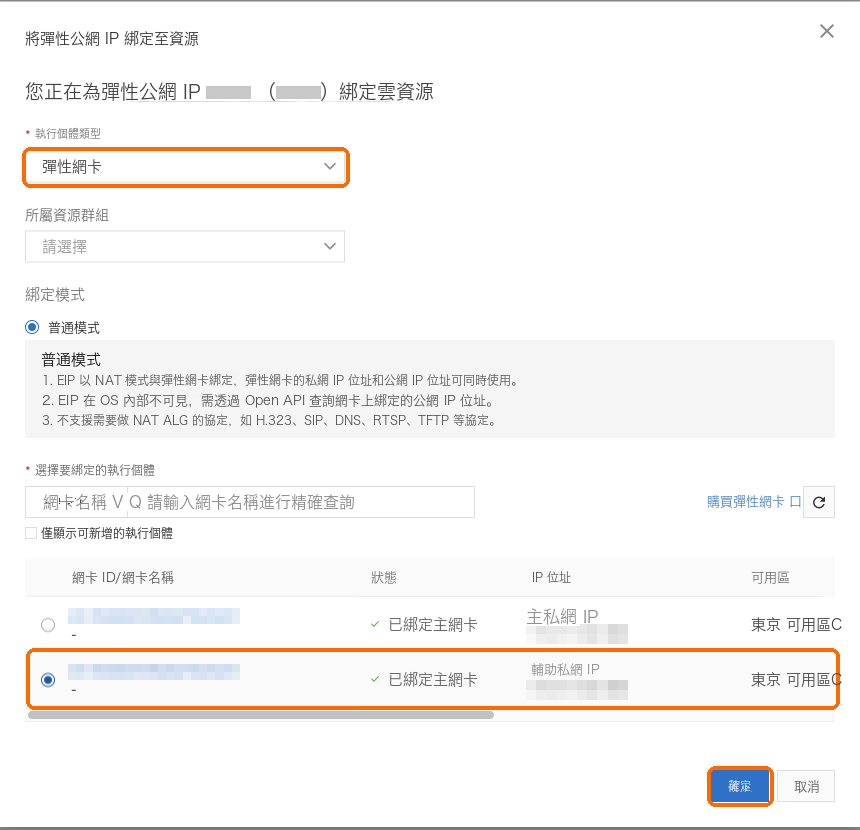
Task: Click the horizontal scrollbar under the table
Action: point(261,715)
